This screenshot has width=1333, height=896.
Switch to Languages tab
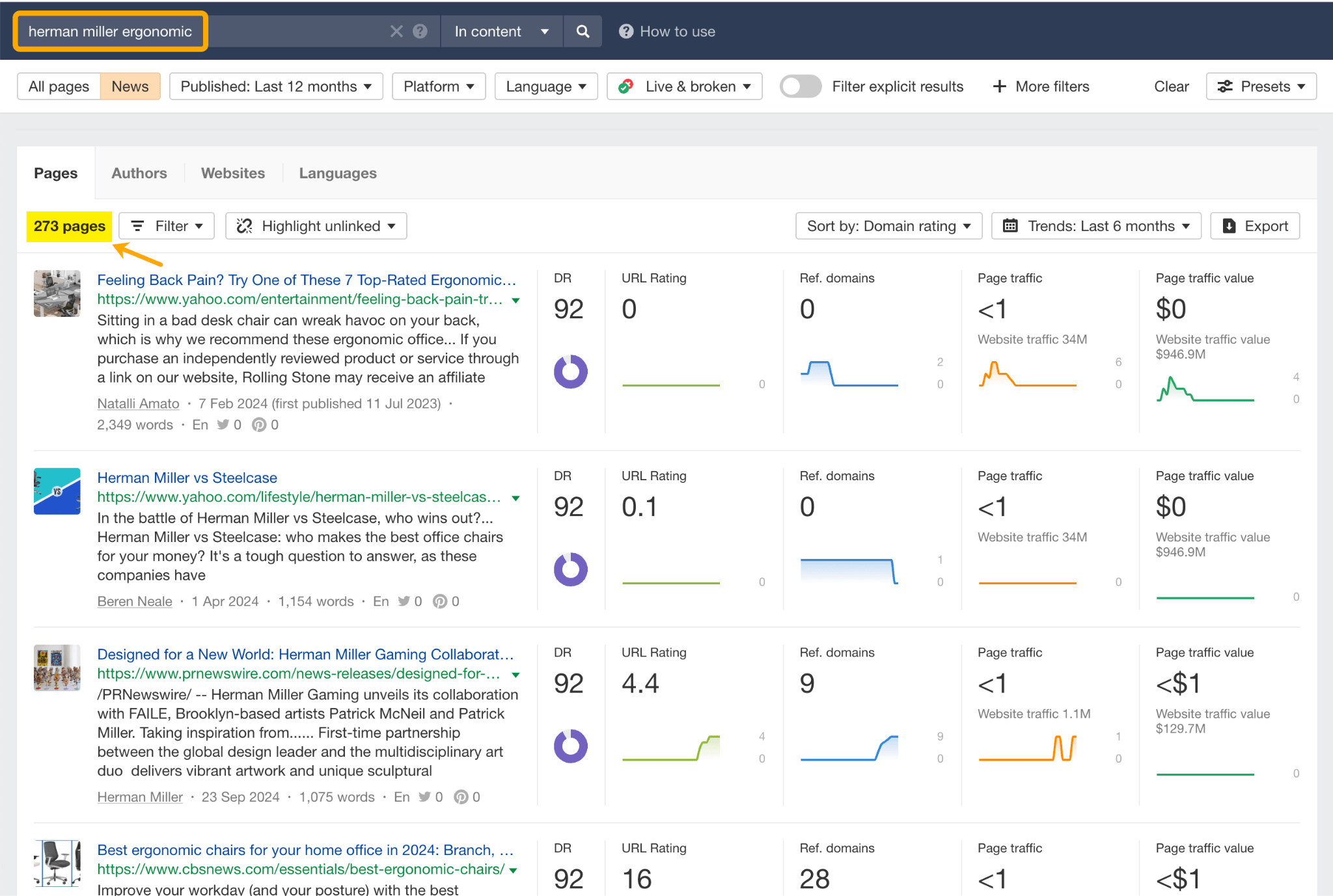[x=338, y=173]
